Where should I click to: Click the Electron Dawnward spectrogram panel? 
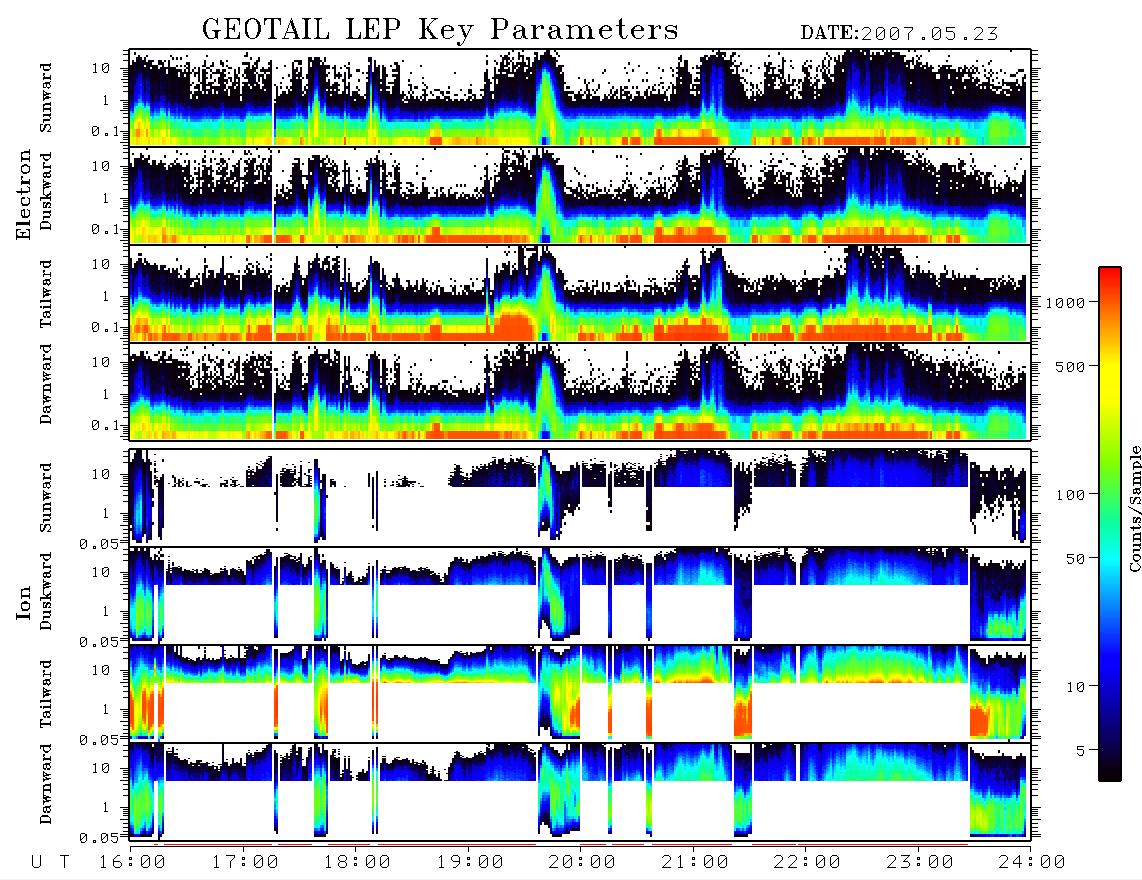coord(579,391)
